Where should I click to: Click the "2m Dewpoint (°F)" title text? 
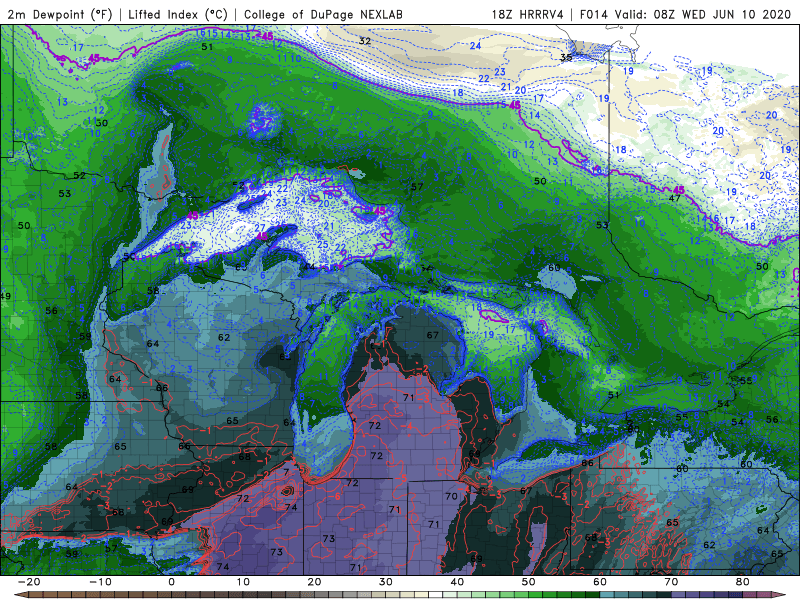point(60,14)
